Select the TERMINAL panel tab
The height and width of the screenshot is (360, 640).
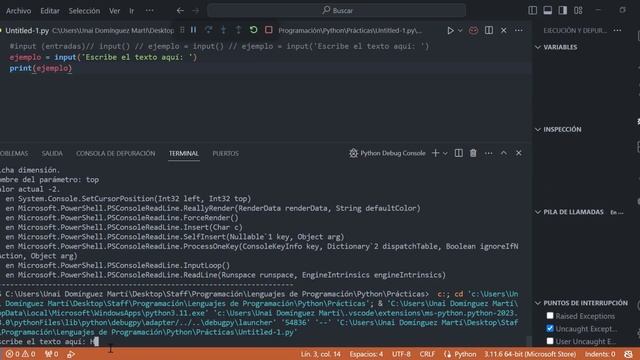[184, 153]
